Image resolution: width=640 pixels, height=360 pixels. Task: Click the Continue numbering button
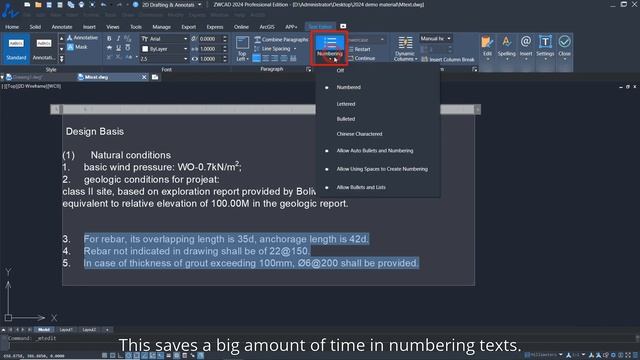coord(361,58)
